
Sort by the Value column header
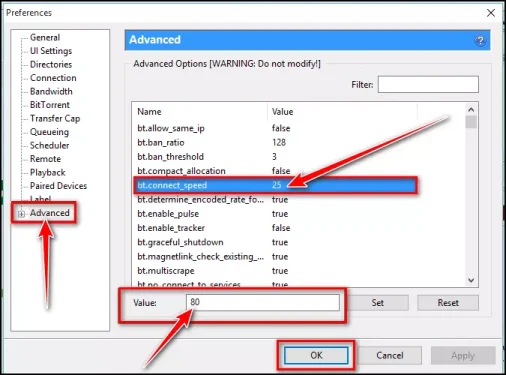coord(342,112)
